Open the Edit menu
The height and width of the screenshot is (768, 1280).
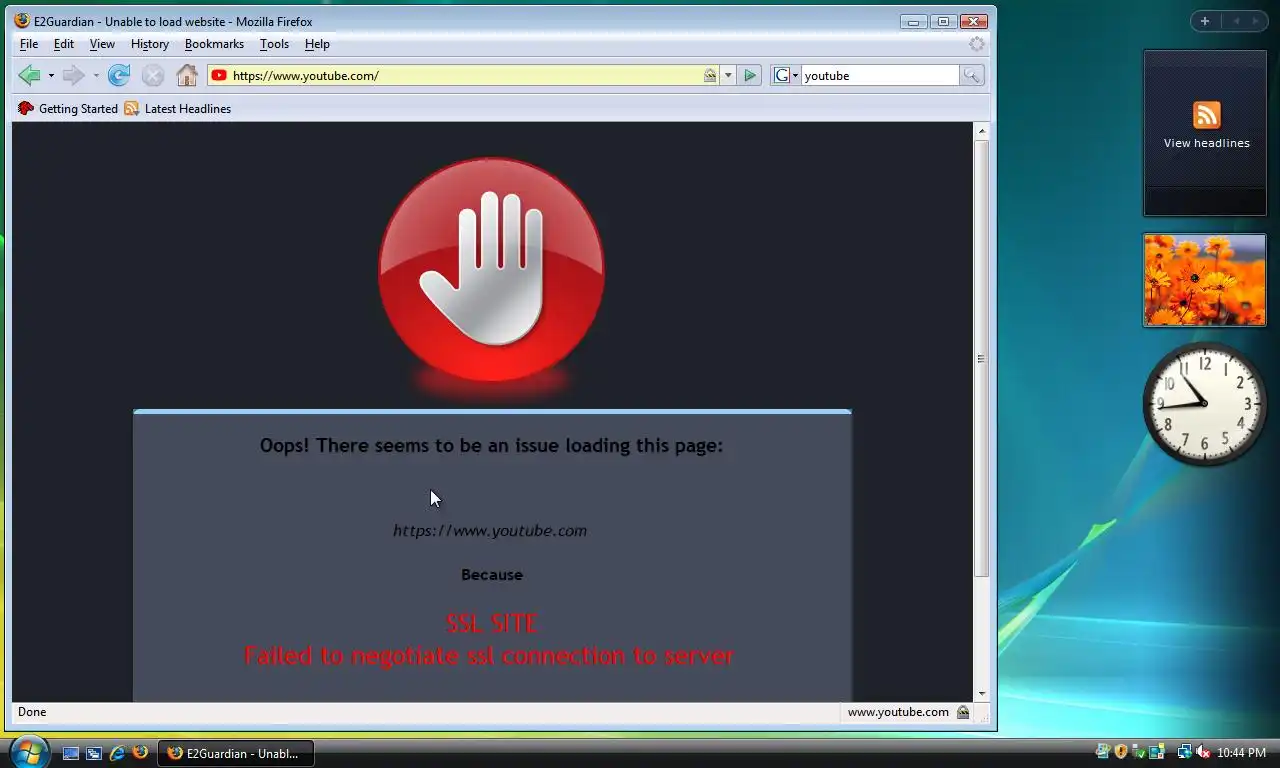tap(64, 44)
